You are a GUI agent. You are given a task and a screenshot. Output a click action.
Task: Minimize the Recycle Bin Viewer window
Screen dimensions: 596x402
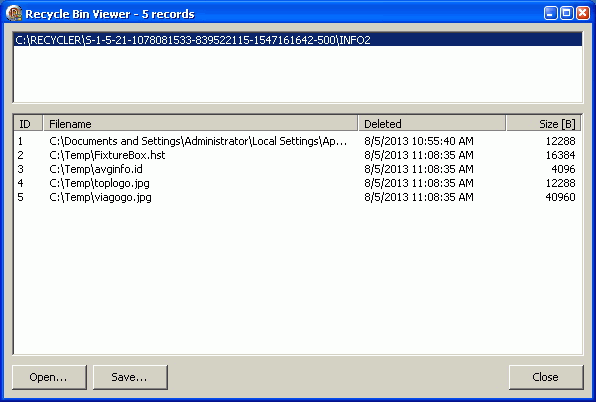[x=550, y=13]
